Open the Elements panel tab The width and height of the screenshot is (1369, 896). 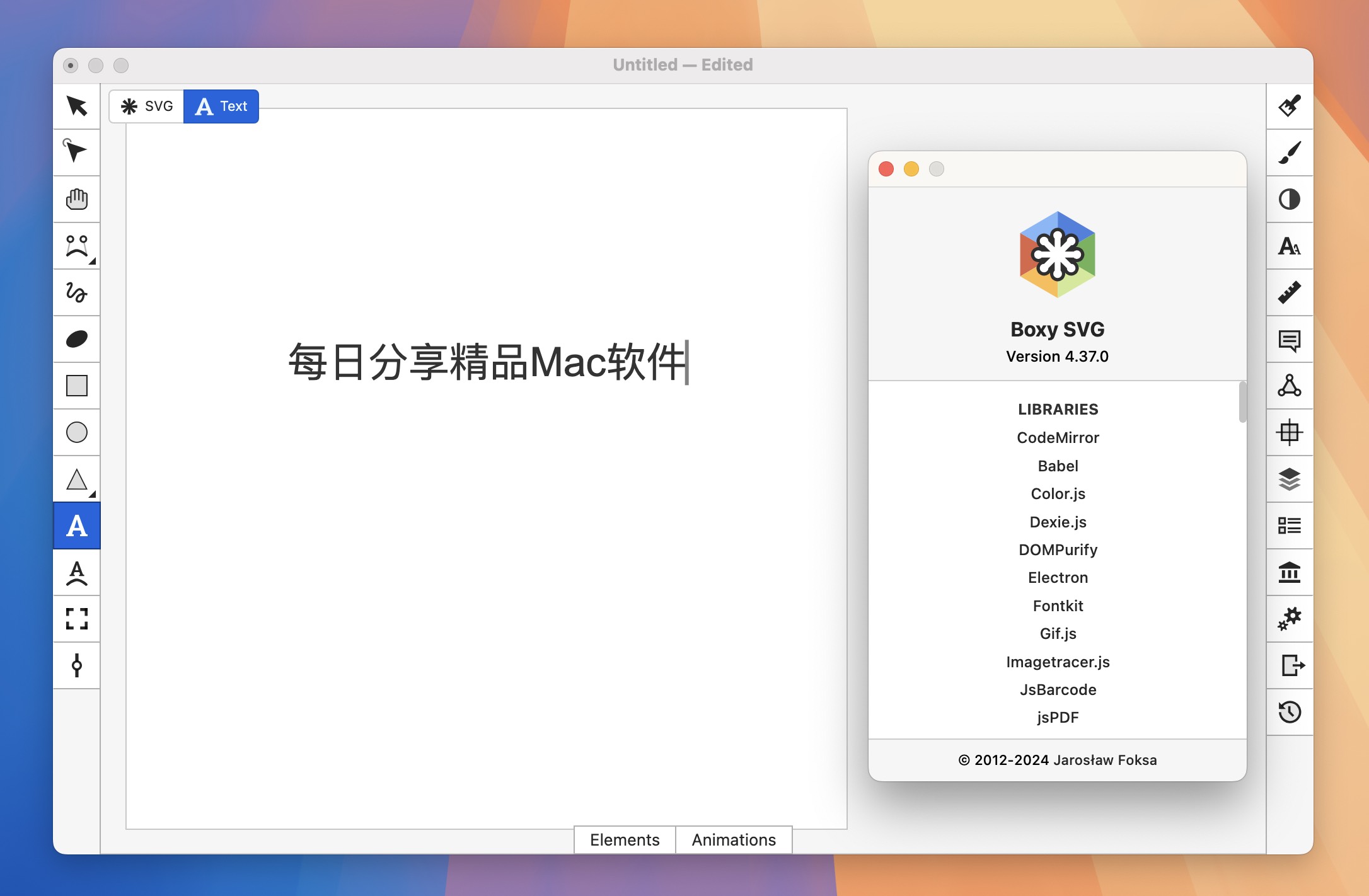(625, 839)
